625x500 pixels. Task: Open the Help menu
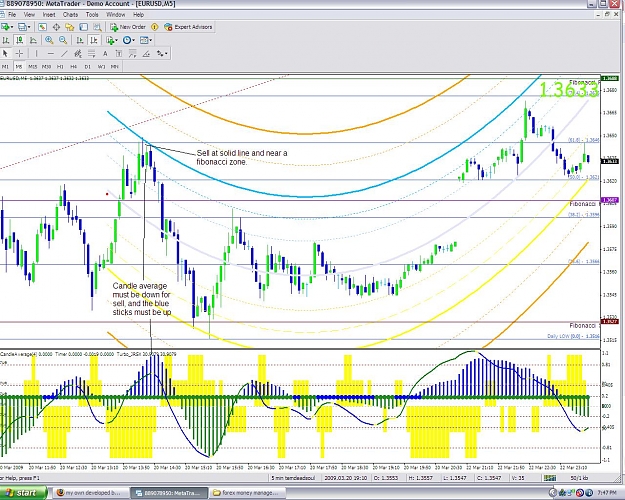pyautogui.click(x=138, y=15)
